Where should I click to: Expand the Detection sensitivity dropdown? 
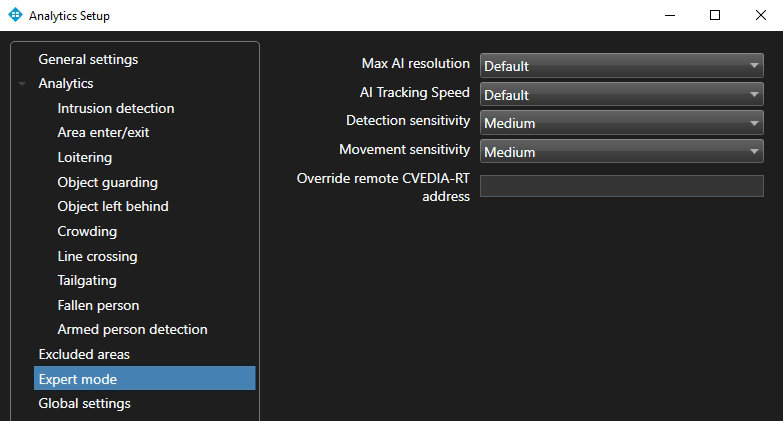coord(621,123)
